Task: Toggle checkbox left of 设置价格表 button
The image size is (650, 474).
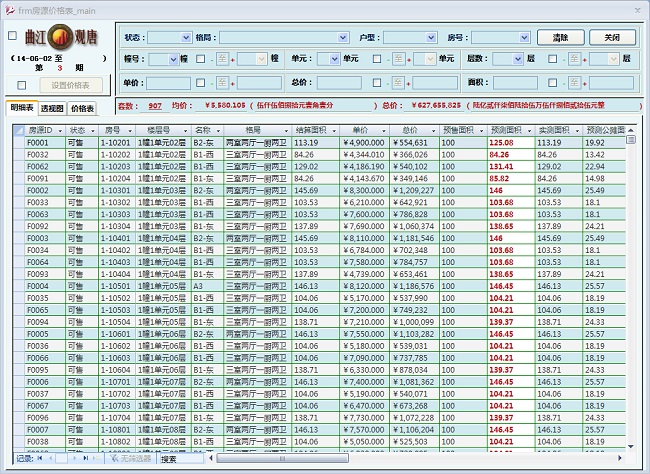Action: pos(22,85)
